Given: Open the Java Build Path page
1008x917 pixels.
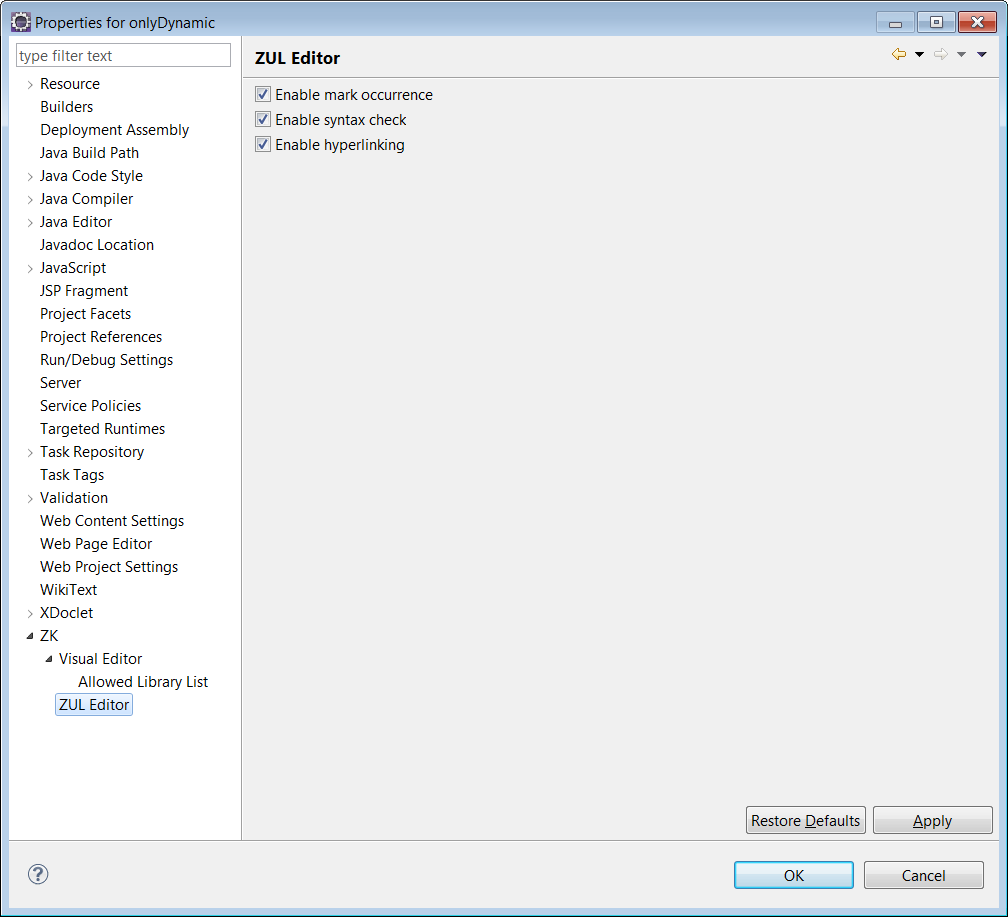Looking at the screenshot, I should [x=89, y=153].
